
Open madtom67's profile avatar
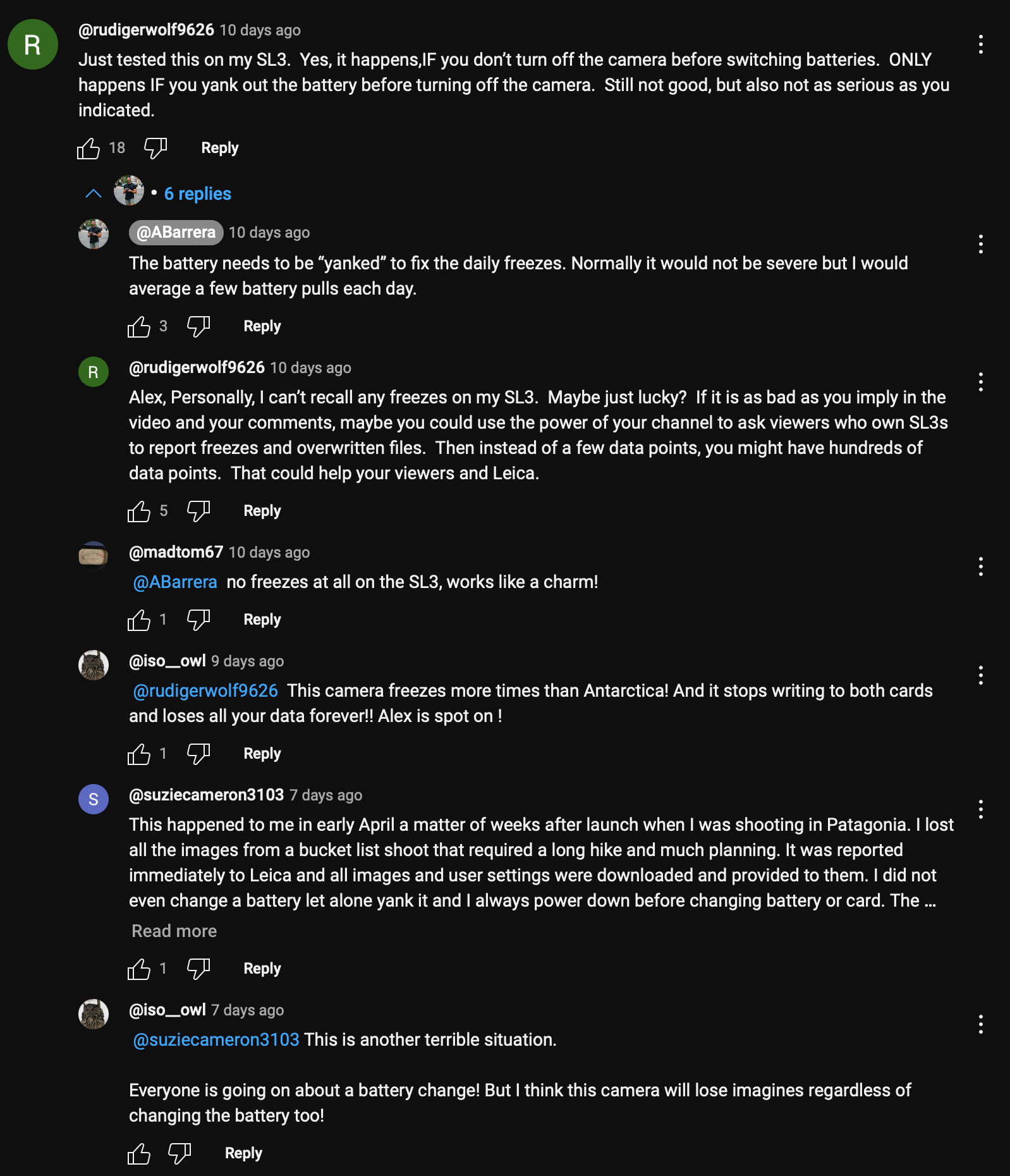click(94, 556)
